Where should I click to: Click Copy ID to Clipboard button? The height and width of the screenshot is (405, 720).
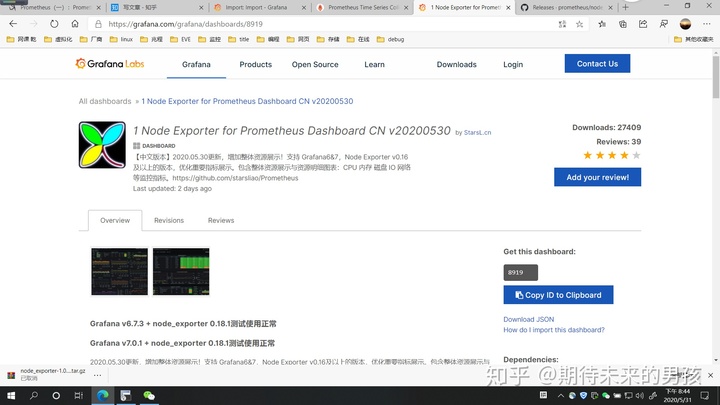[x=558, y=295]
